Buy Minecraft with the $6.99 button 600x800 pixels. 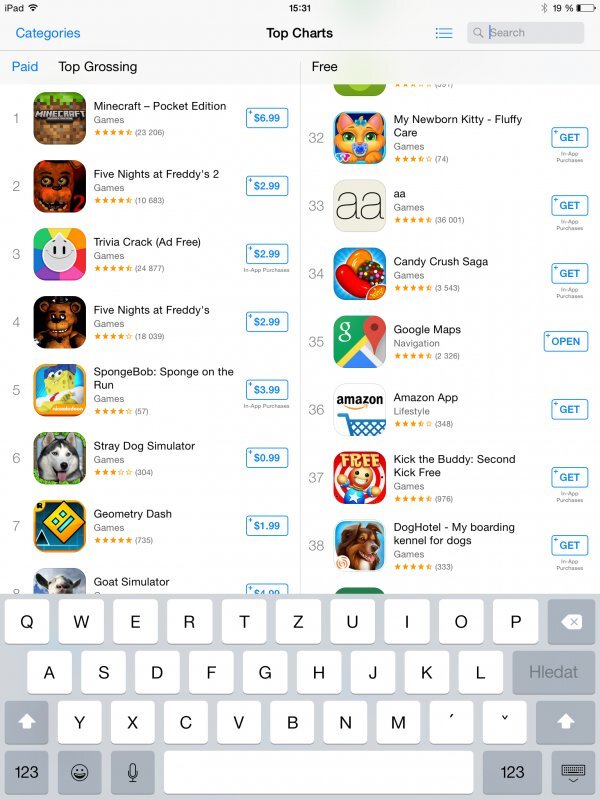(x=267, y=118)
